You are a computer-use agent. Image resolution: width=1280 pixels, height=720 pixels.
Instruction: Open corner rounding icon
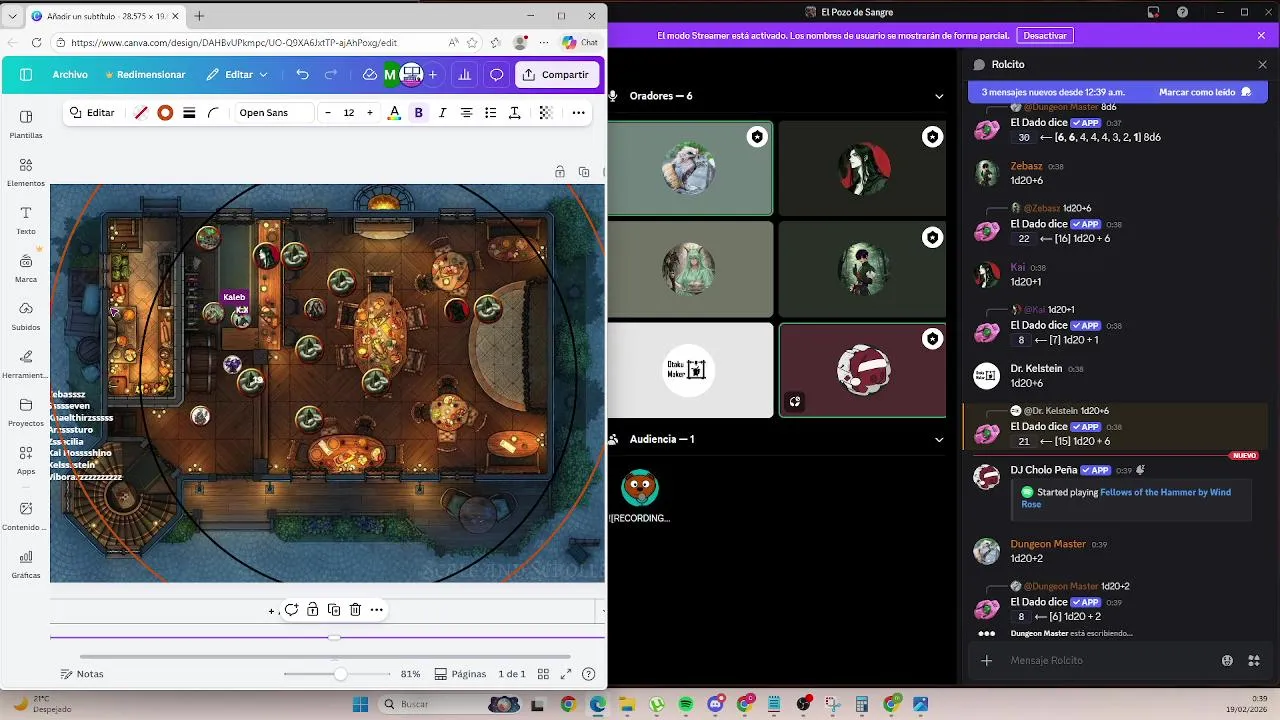(x=213, y=113)
